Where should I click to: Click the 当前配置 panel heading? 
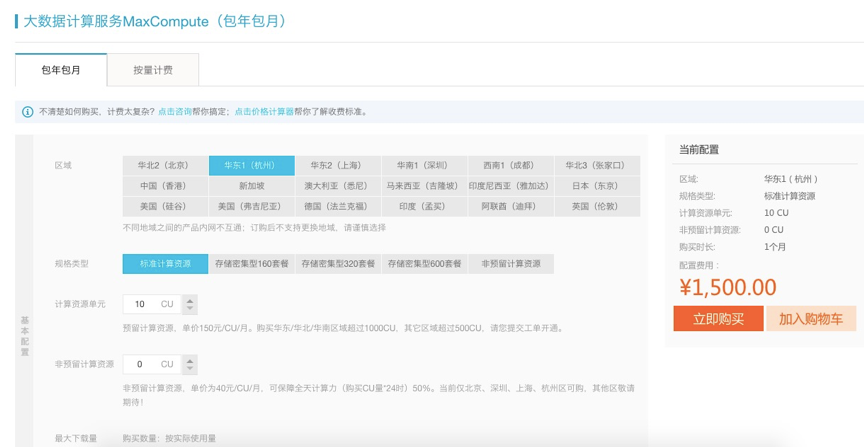[x=699, y=150]
